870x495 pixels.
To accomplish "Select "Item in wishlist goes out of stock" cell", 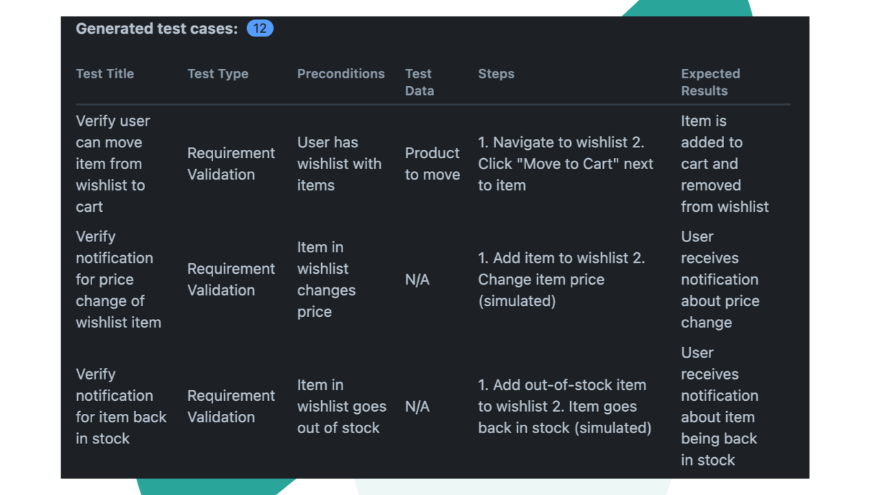I will coord(341,406).
